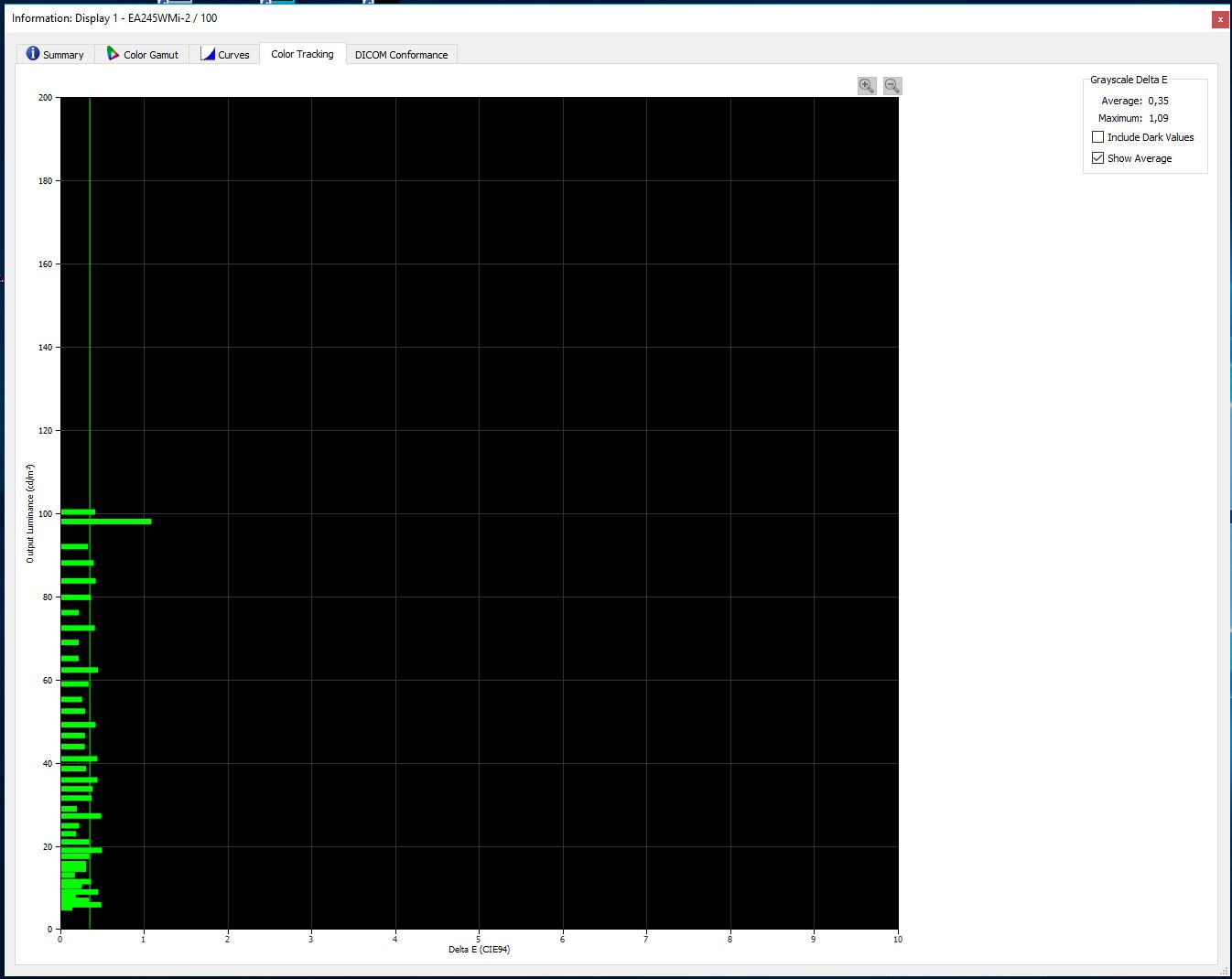Click the Average value 0,35
The height and width of the screenshot is (979, 1232).
[x=1158, y=101]
